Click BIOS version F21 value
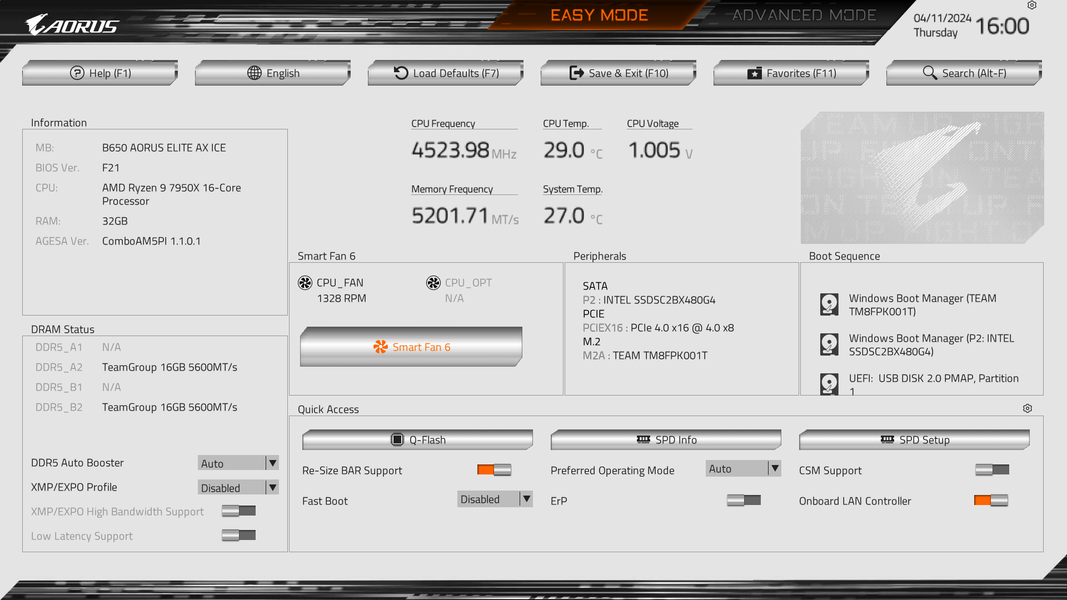 (111, 167)
